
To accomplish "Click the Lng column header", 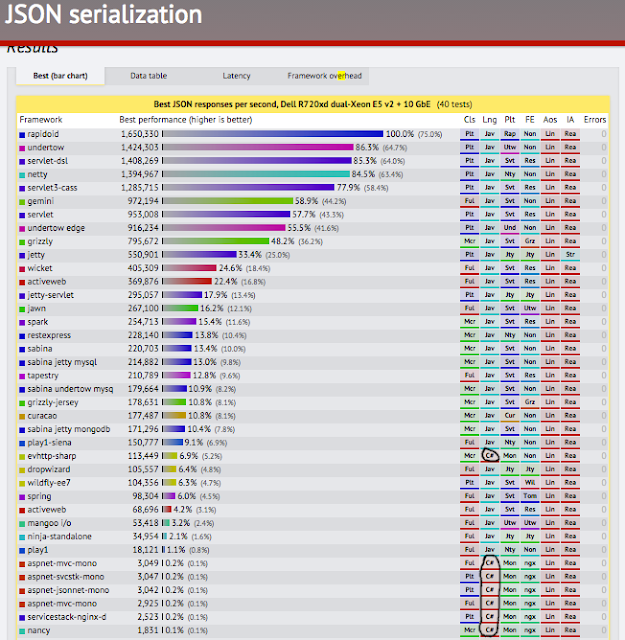I will [489, 120].
